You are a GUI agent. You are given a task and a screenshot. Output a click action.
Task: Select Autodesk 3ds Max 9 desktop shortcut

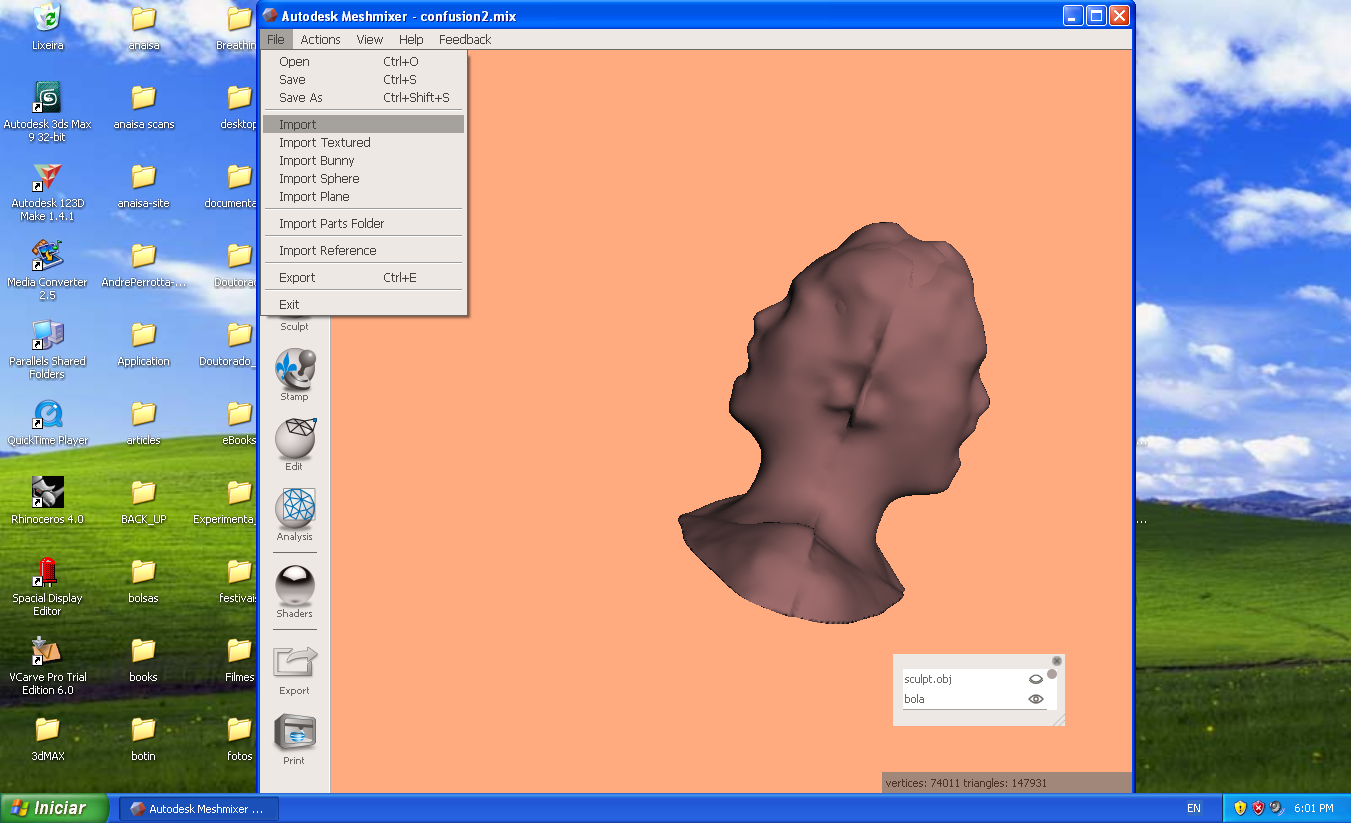click(x=47, y=110)
